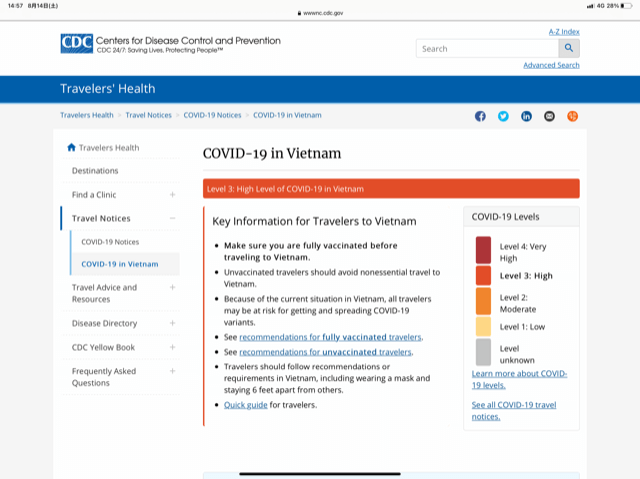Viewport: 640px width, 479px height.
Task: Share page on Twitter
Action: 503,116
